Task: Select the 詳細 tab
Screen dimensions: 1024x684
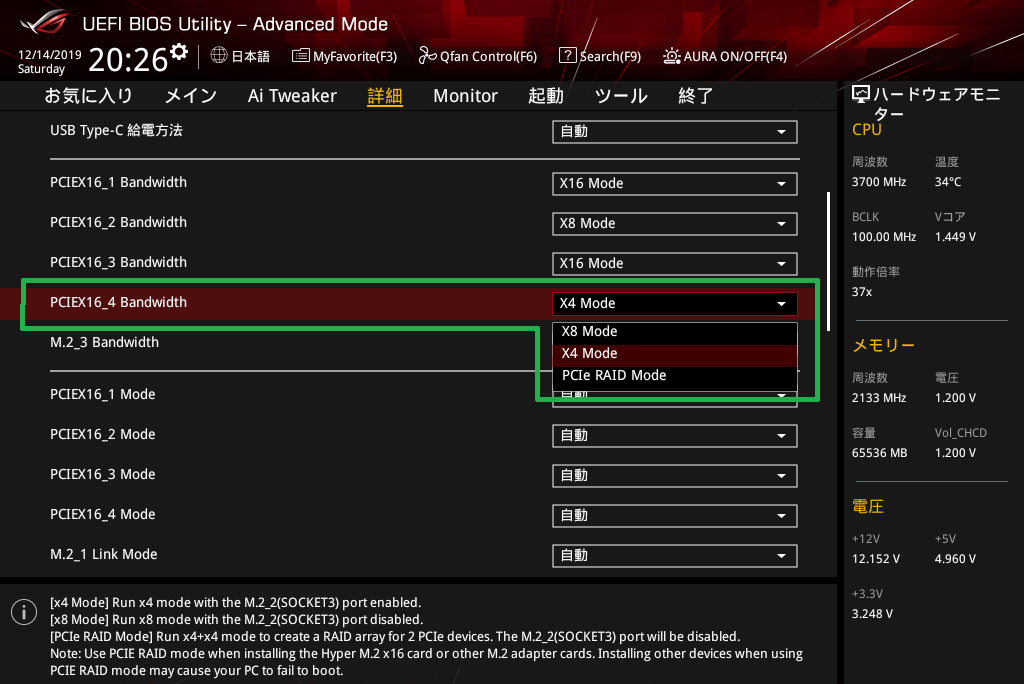Action: click(385, 95)
